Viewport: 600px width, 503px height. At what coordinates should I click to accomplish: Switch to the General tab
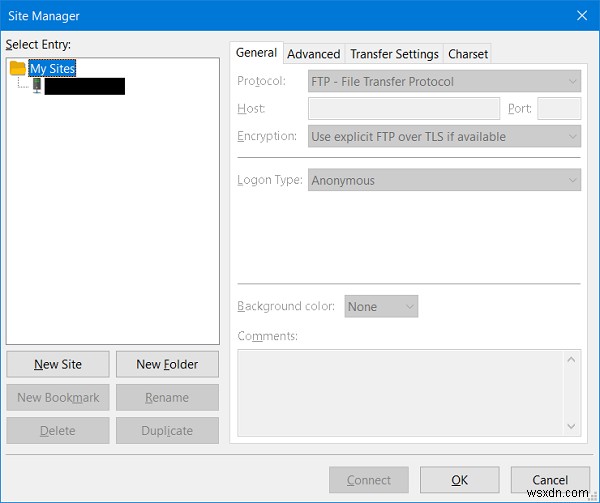click(256, 53)
